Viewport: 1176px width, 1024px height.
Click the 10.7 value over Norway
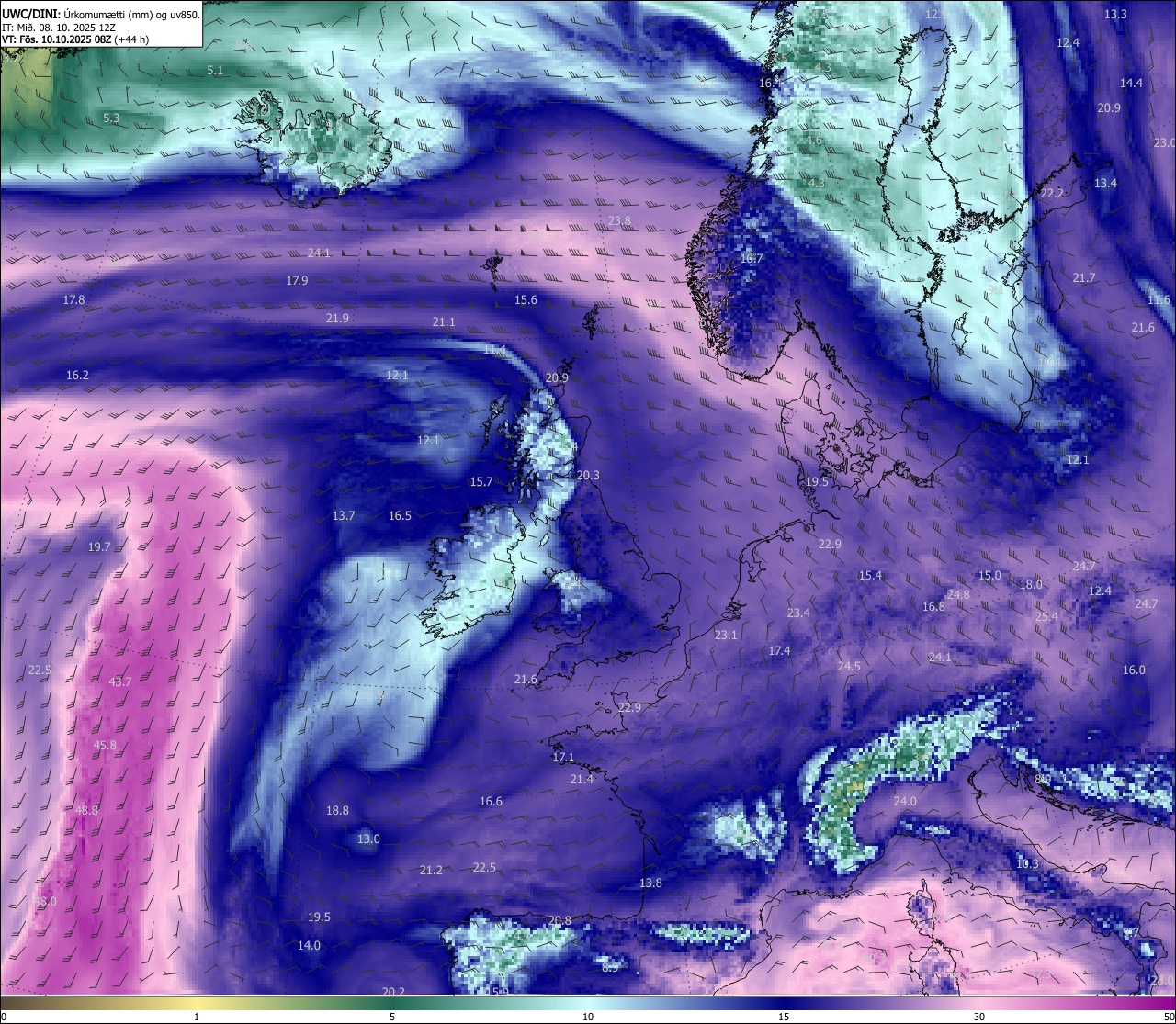tap(752, 258)
